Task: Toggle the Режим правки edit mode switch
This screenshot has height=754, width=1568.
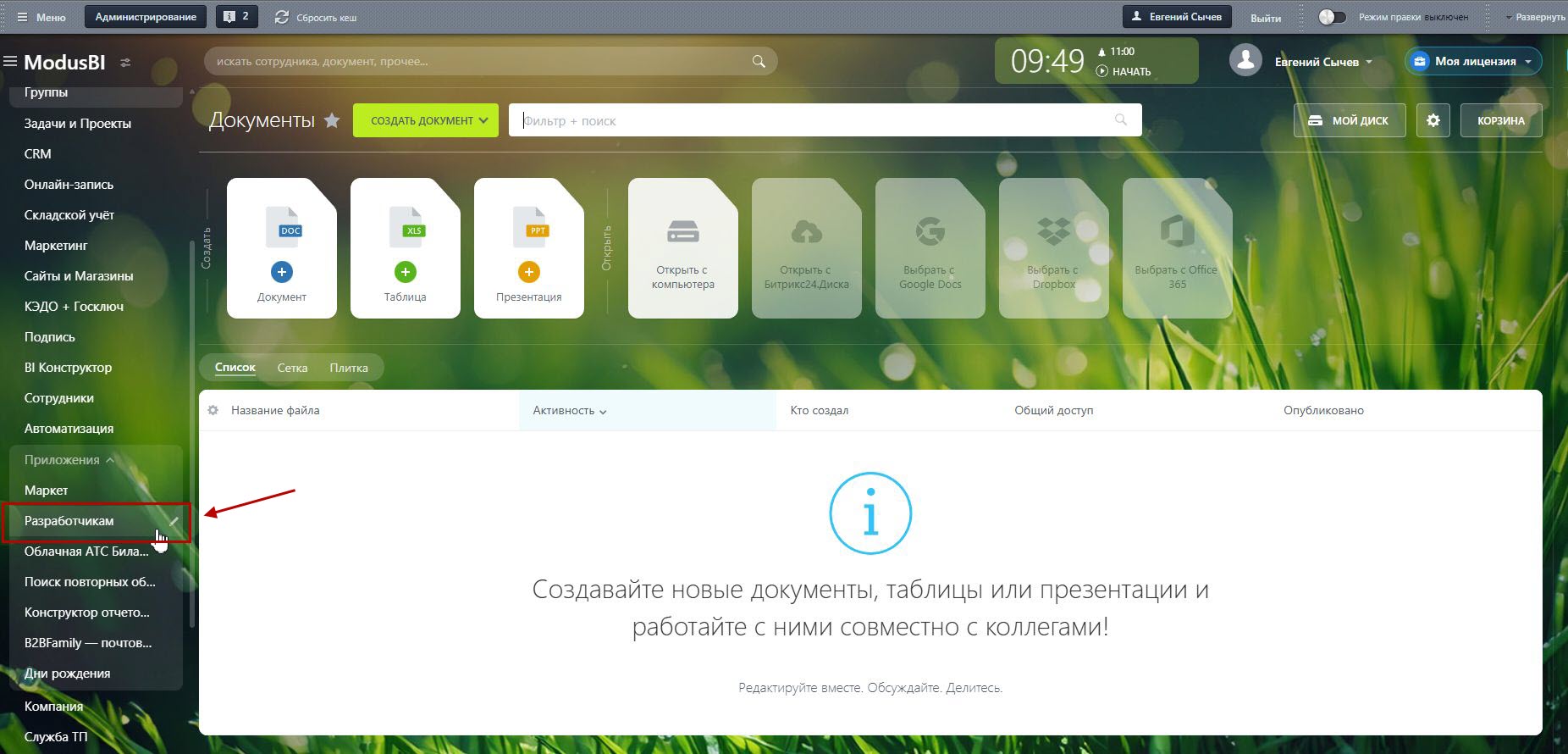Action: click(x=1332, y=17)
